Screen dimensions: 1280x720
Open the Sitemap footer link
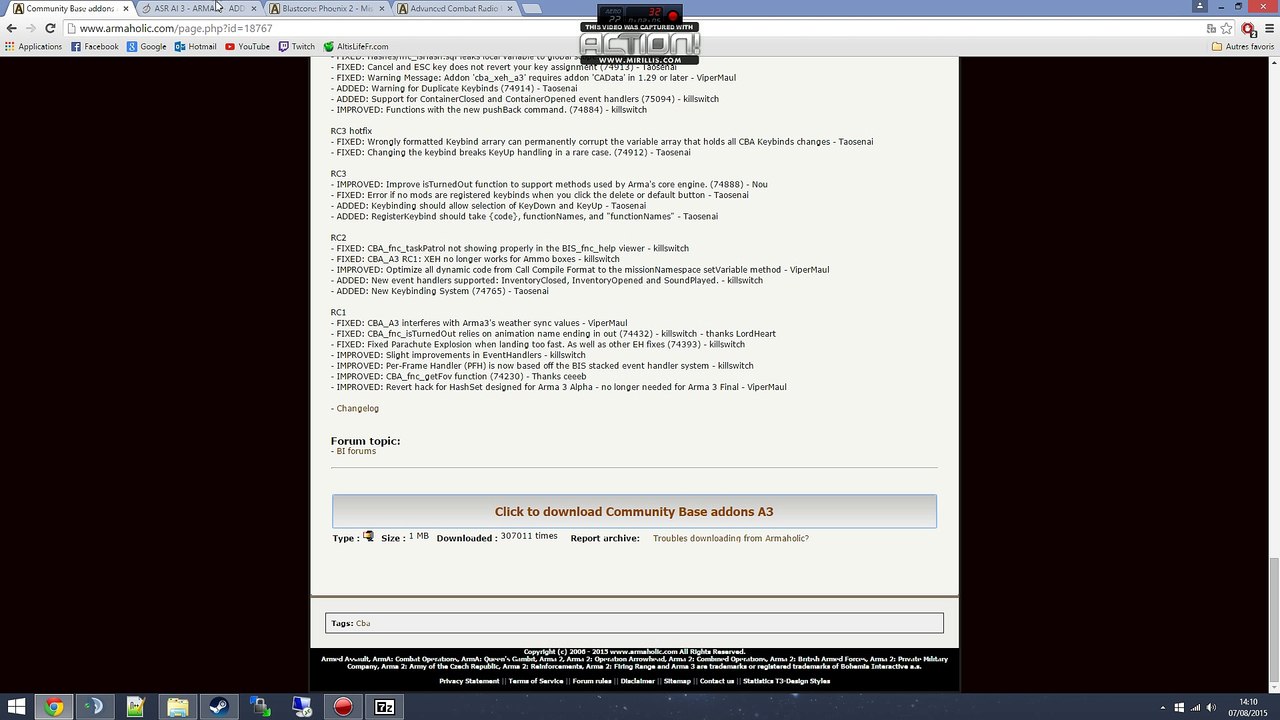677,681
